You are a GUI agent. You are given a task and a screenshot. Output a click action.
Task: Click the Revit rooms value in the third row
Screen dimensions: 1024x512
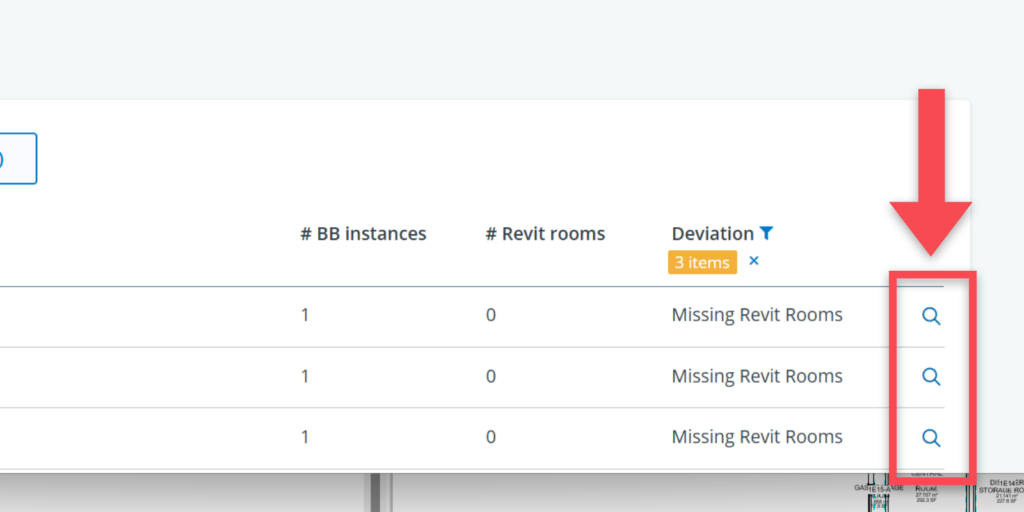pyautogui.click(x=490, y=437)
